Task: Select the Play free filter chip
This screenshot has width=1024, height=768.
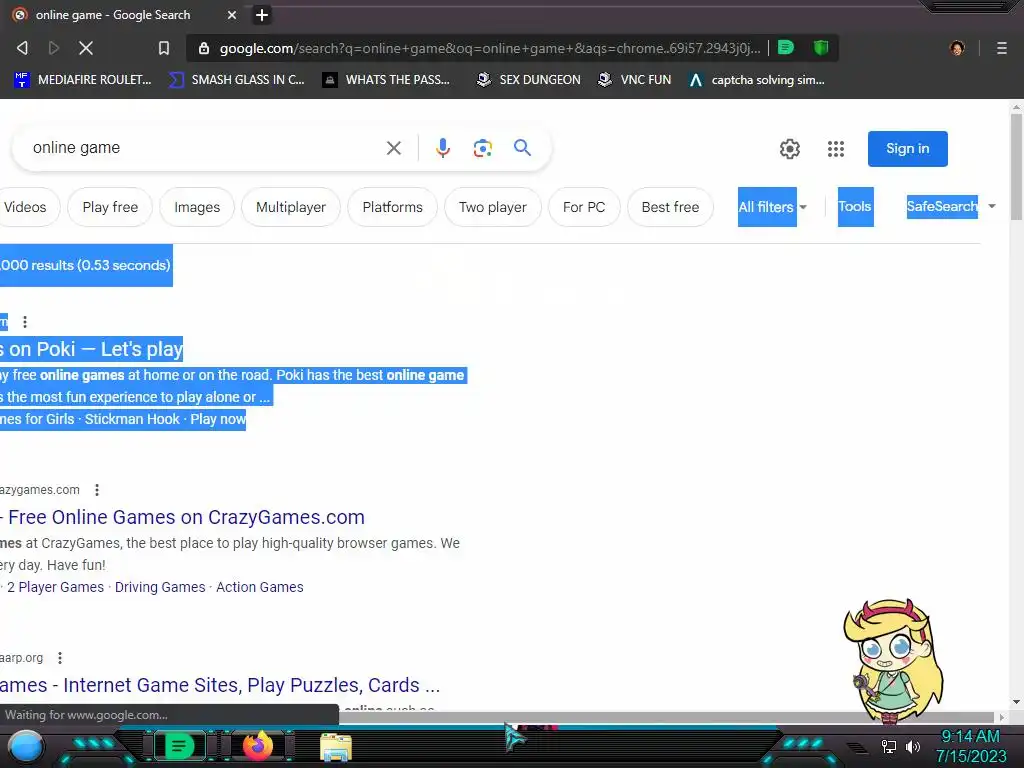Action: click(110, 207)
